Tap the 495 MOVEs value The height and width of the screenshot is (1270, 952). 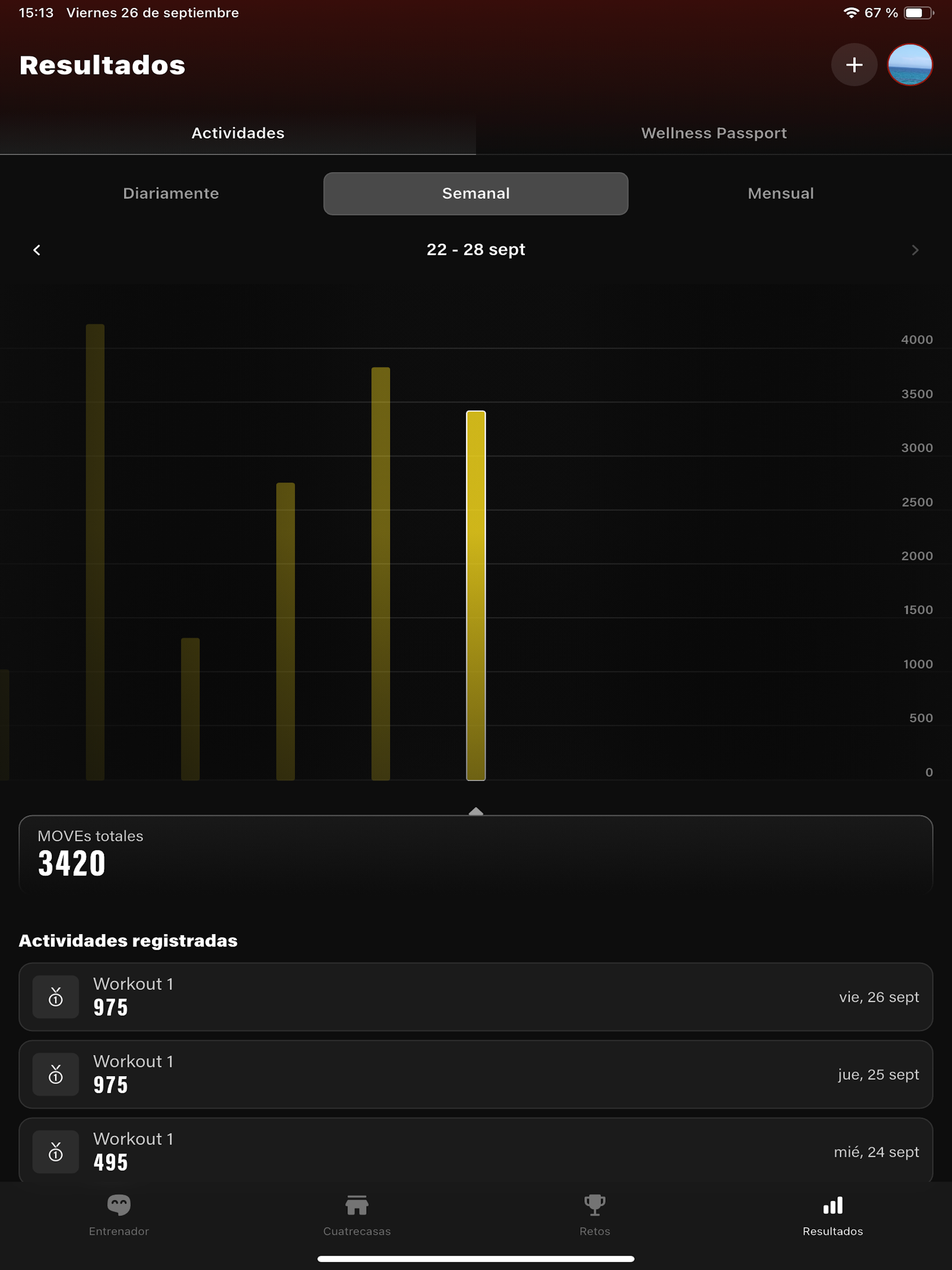coord(111,1162)
